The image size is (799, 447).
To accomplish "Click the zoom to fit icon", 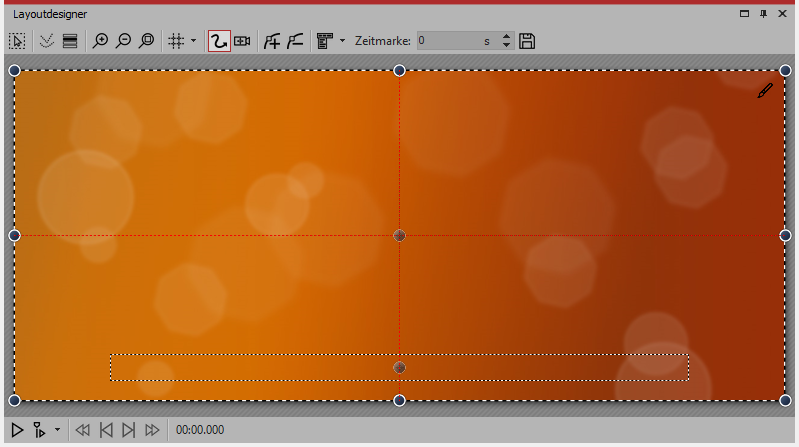I will click(147, 41).
